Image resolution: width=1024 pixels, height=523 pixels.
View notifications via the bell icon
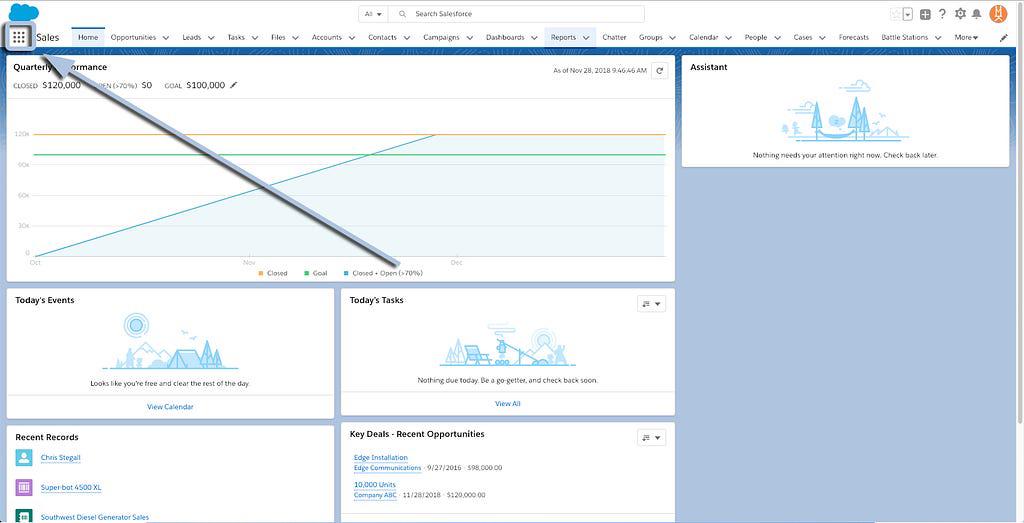click(x=976, y=14)
